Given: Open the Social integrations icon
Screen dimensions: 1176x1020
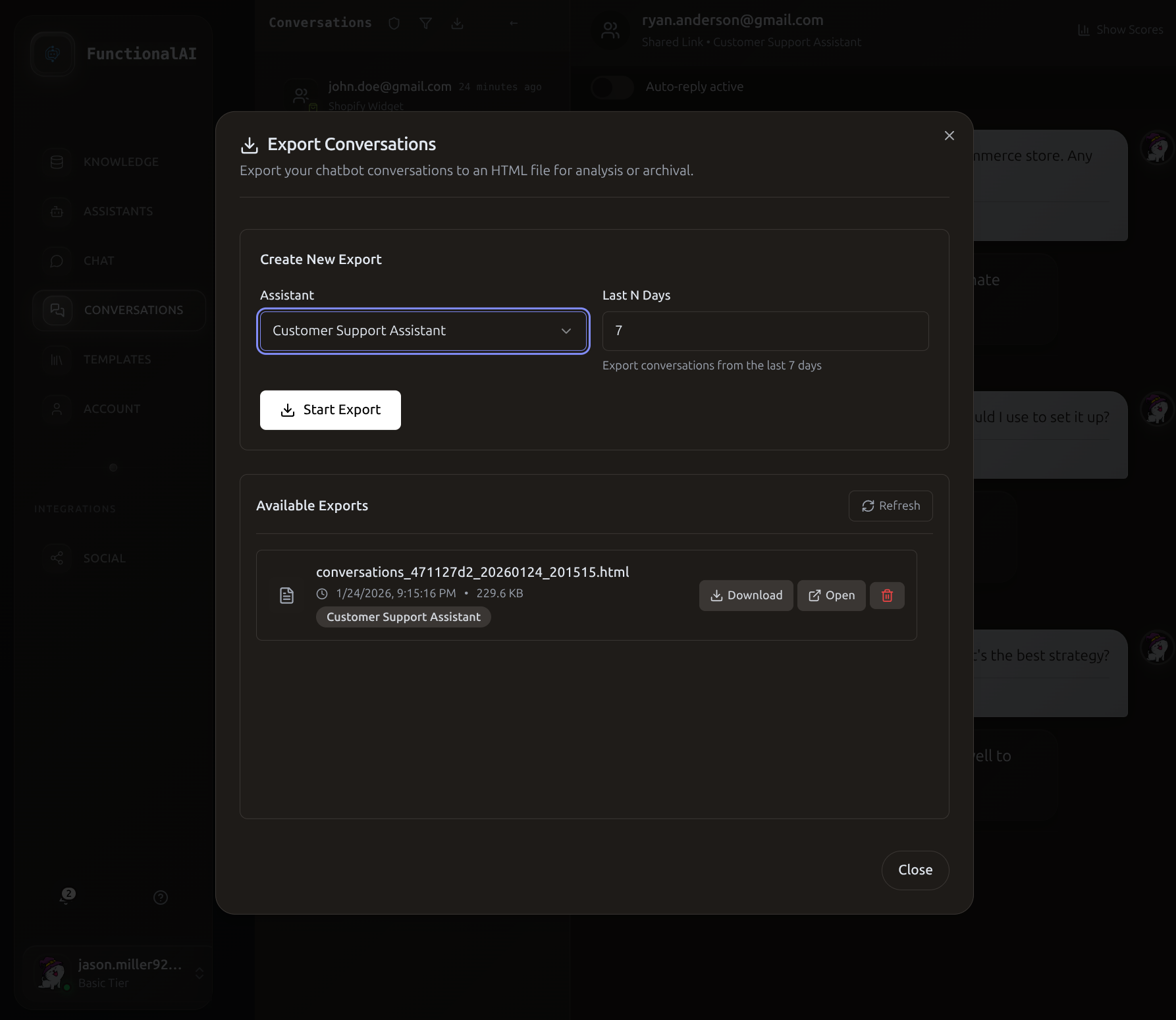Looking at the screenshot, I should [57, 558].
